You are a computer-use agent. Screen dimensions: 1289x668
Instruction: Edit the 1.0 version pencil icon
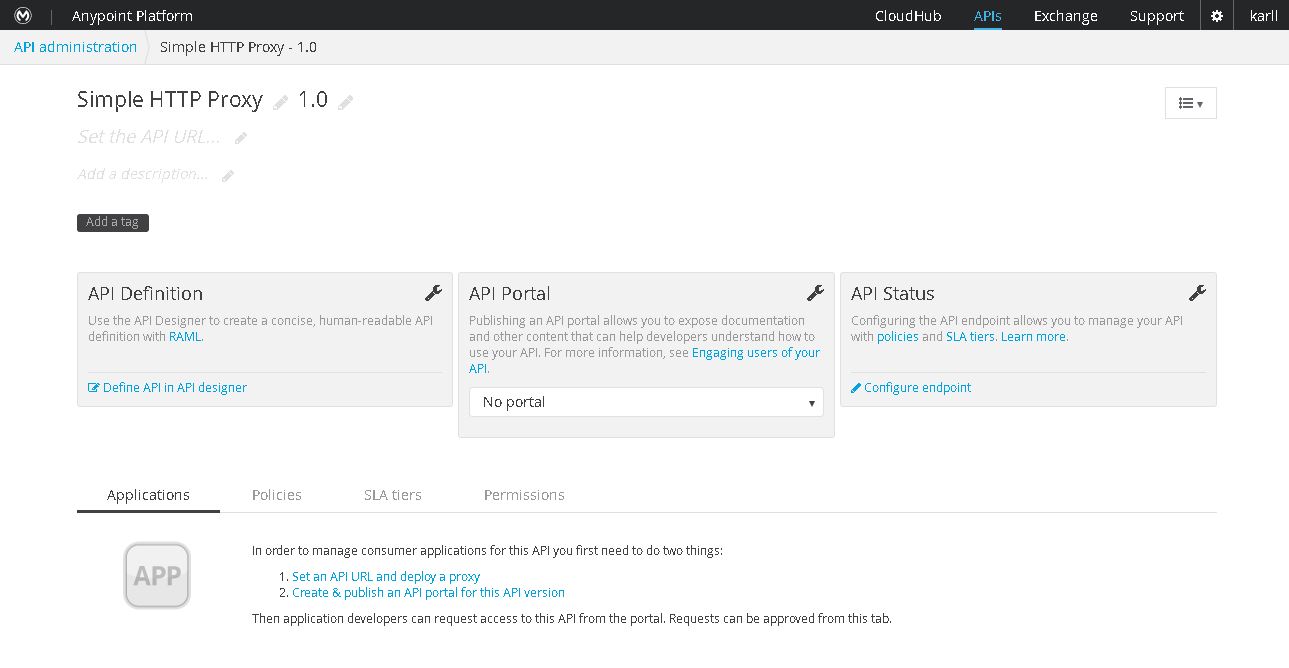pyautogui.click(x=346, y=102)
